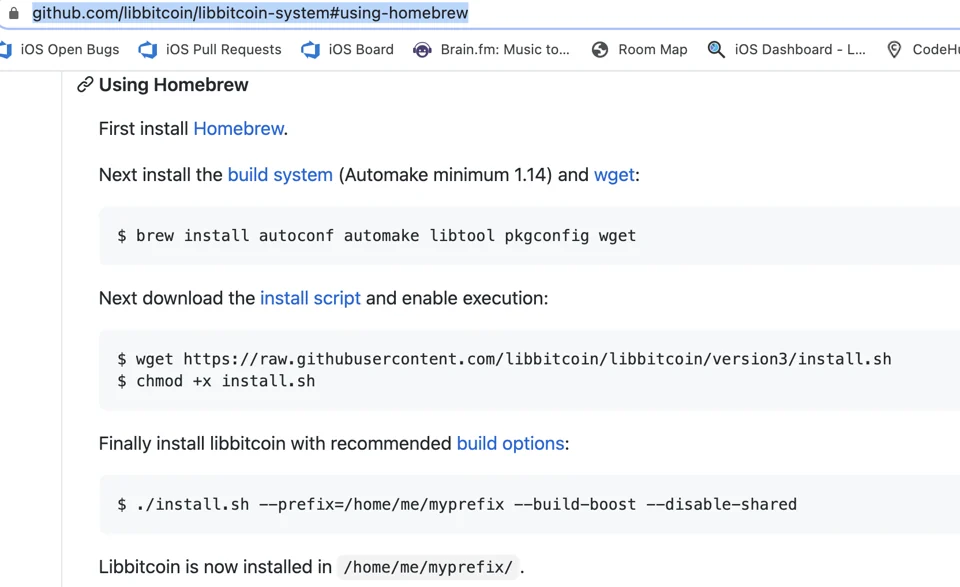Click the wget raw.githubusercontent.com command line
960x587 pixels.
504,359
